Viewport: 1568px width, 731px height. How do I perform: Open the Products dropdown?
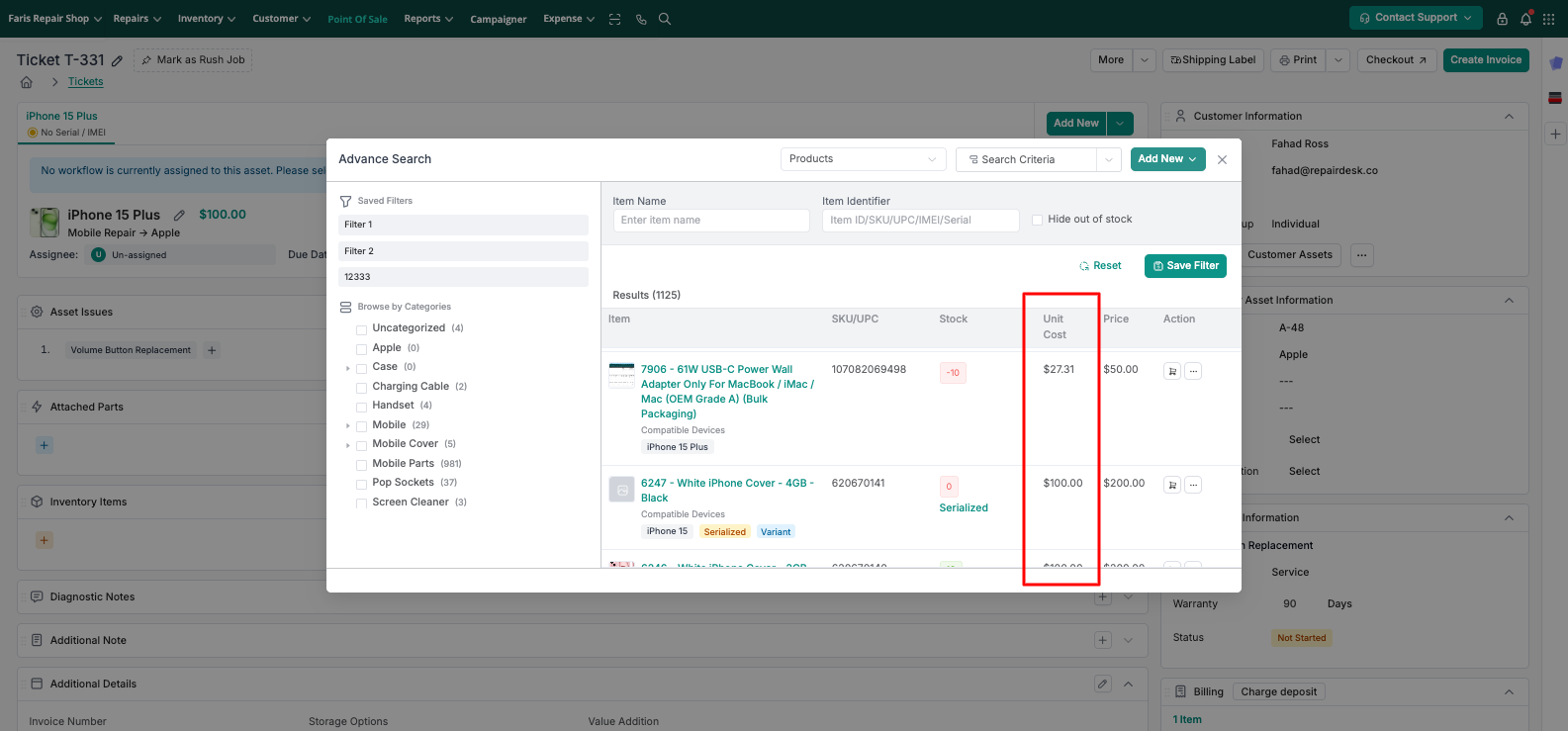(x=863, y=159)
